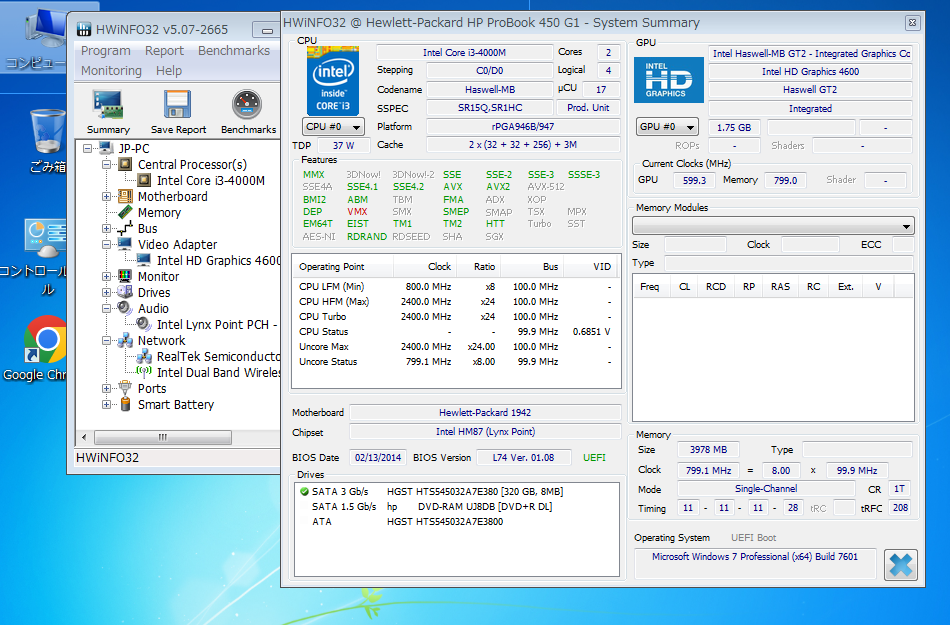This screenshot has width=950, height=625.
Task: Click the RealTek Semiconductor network icon
Action: (x=144, y=356)
